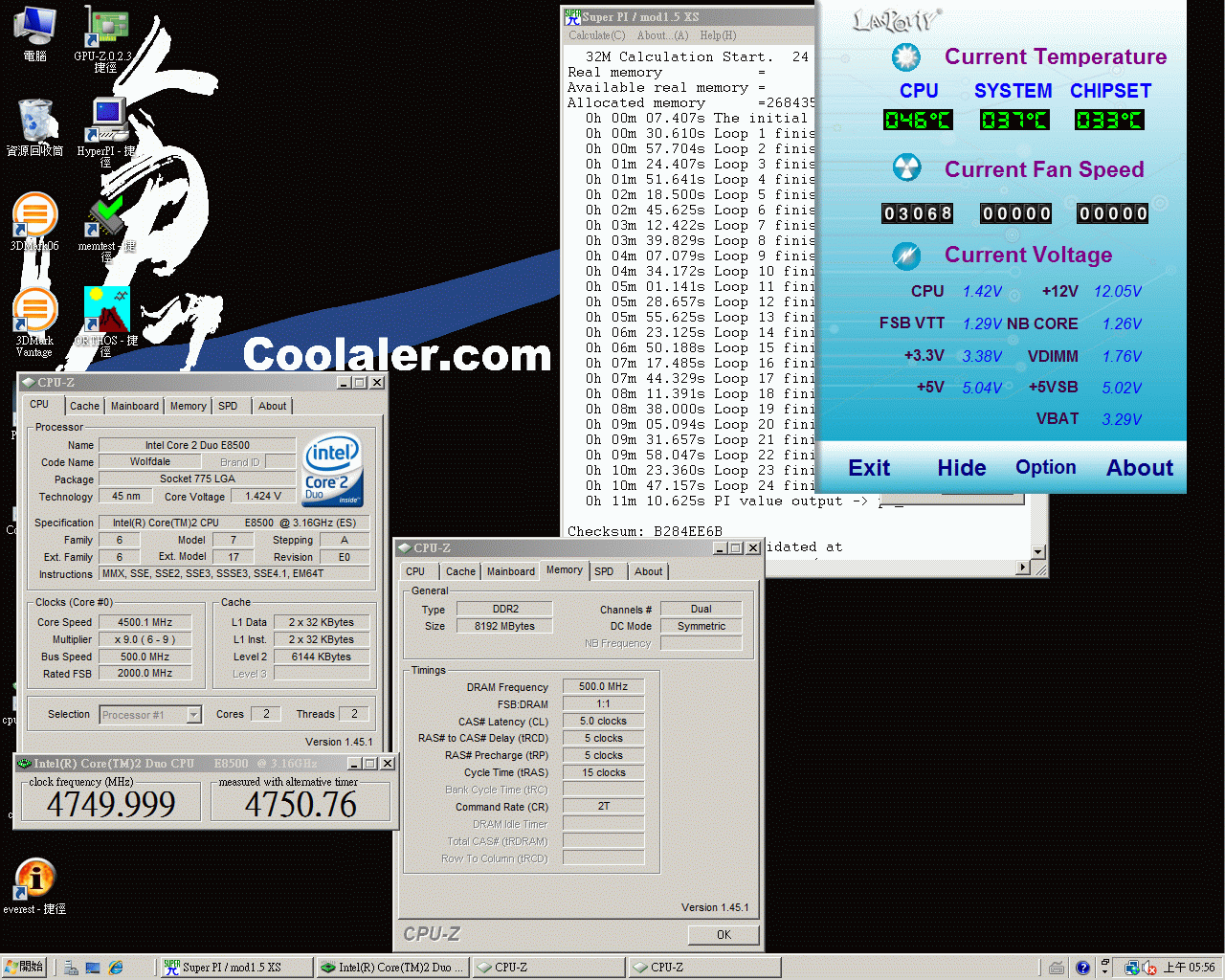The height and width of the screenshot is (980, 1225).
Task: Click the Super PI vertical scrollbar down arrow
Action: 1038,552
